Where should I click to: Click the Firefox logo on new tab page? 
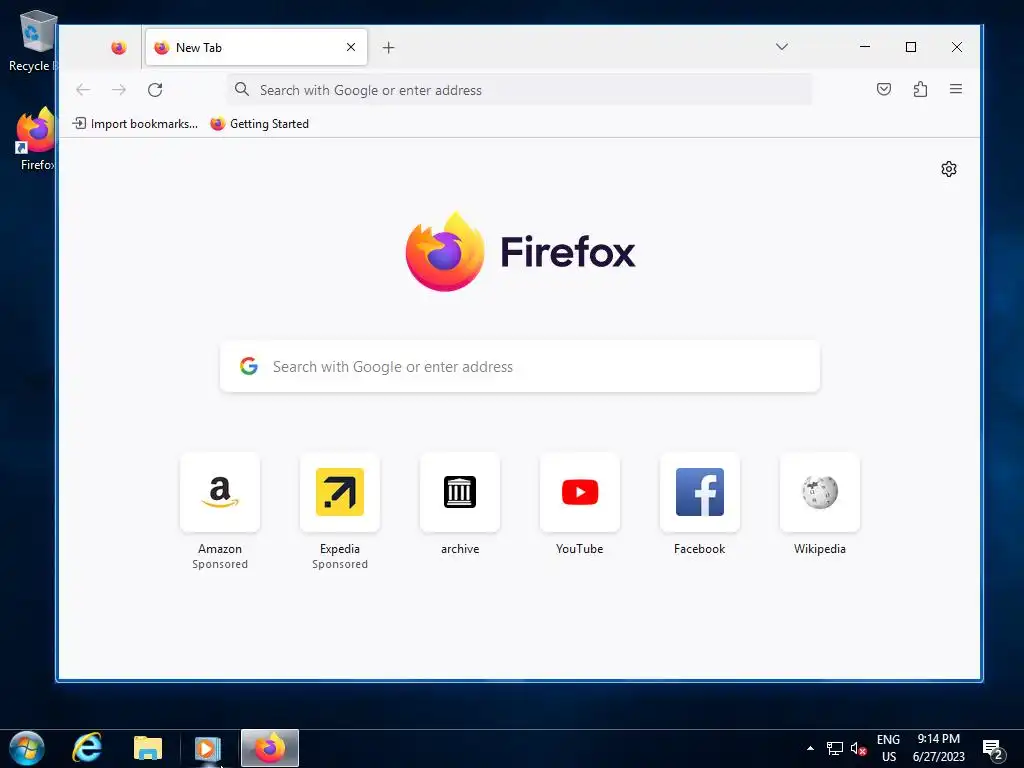[520, 252]
